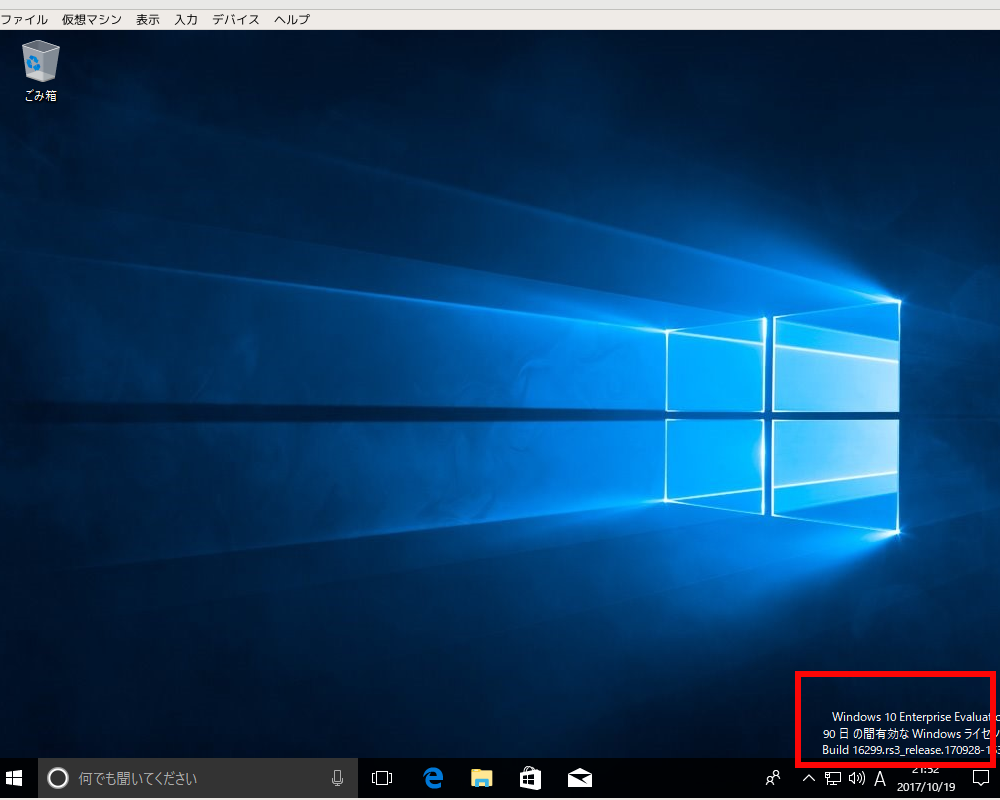Open the 仮想マシン menu
The width and height of the screenshot is (1000, 800).
click(91, 19)
